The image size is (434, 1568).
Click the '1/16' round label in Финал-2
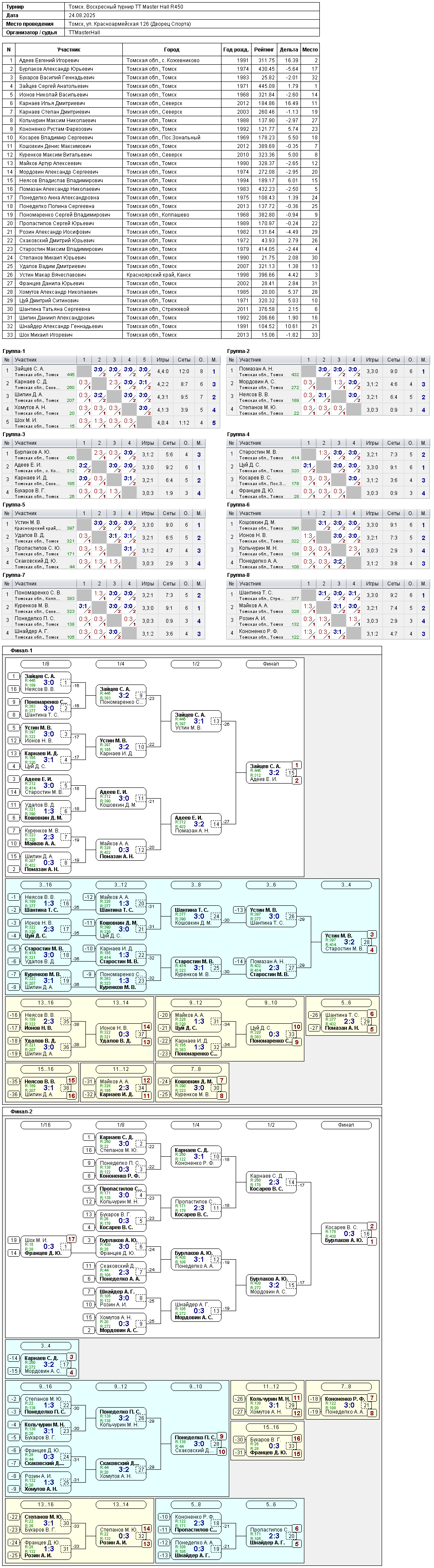pyautogui.click(x=46, y=1125)
